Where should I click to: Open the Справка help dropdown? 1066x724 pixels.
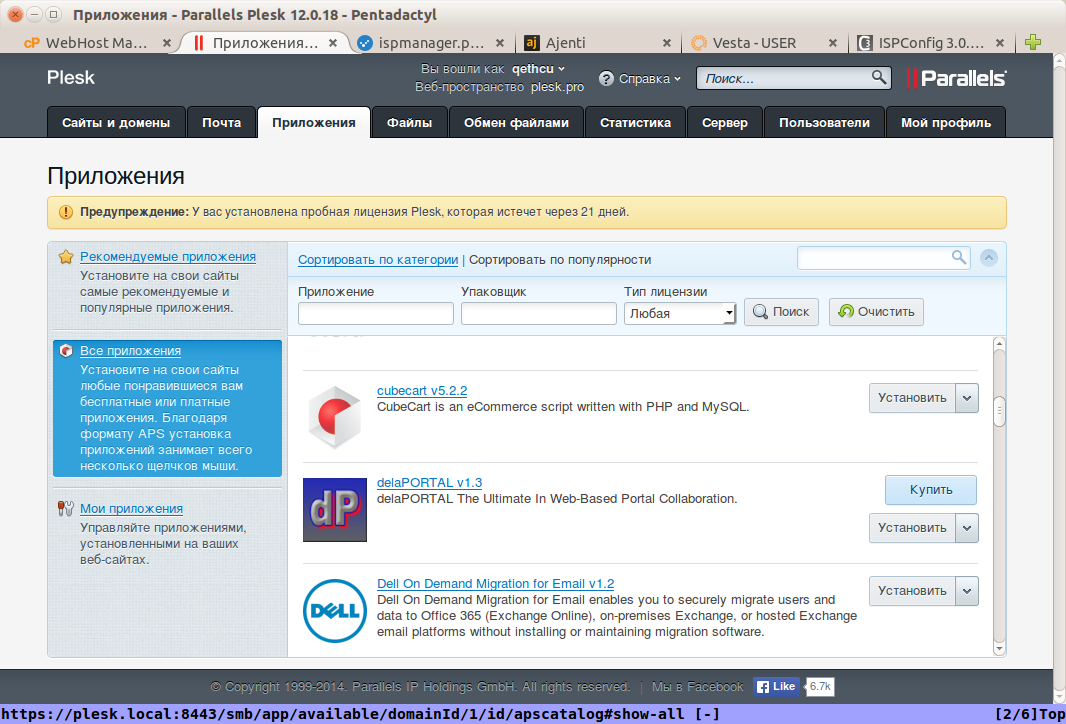[x=649, y=79]
